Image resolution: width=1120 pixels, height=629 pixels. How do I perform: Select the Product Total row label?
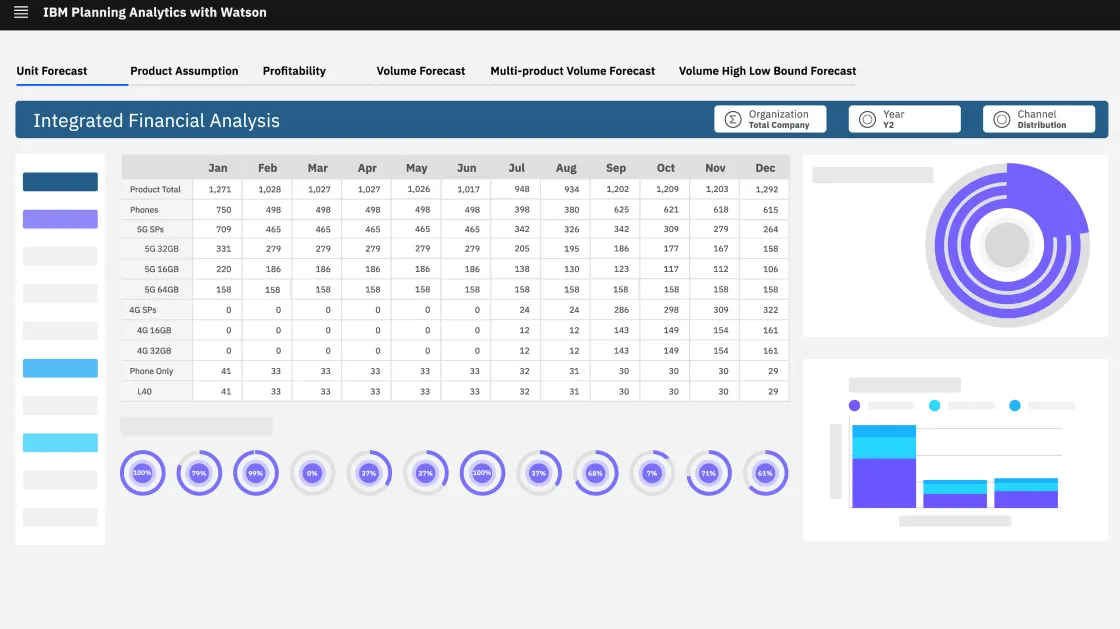pos(155,189)
